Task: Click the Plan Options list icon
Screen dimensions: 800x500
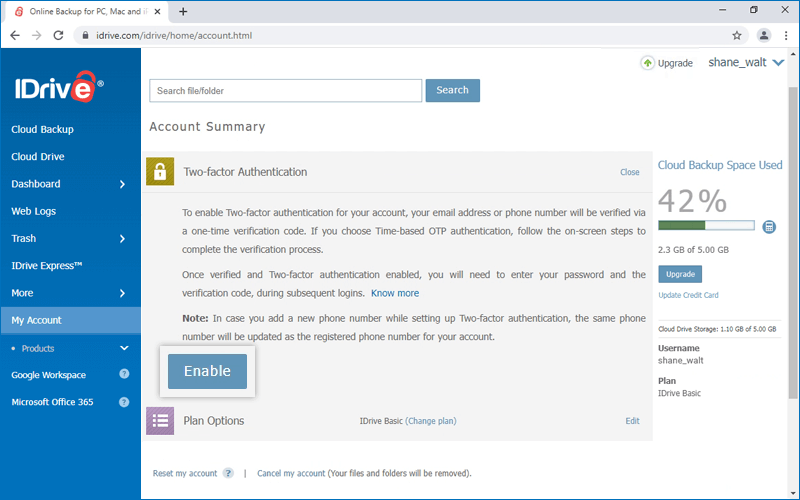Action: click(160, 421)
